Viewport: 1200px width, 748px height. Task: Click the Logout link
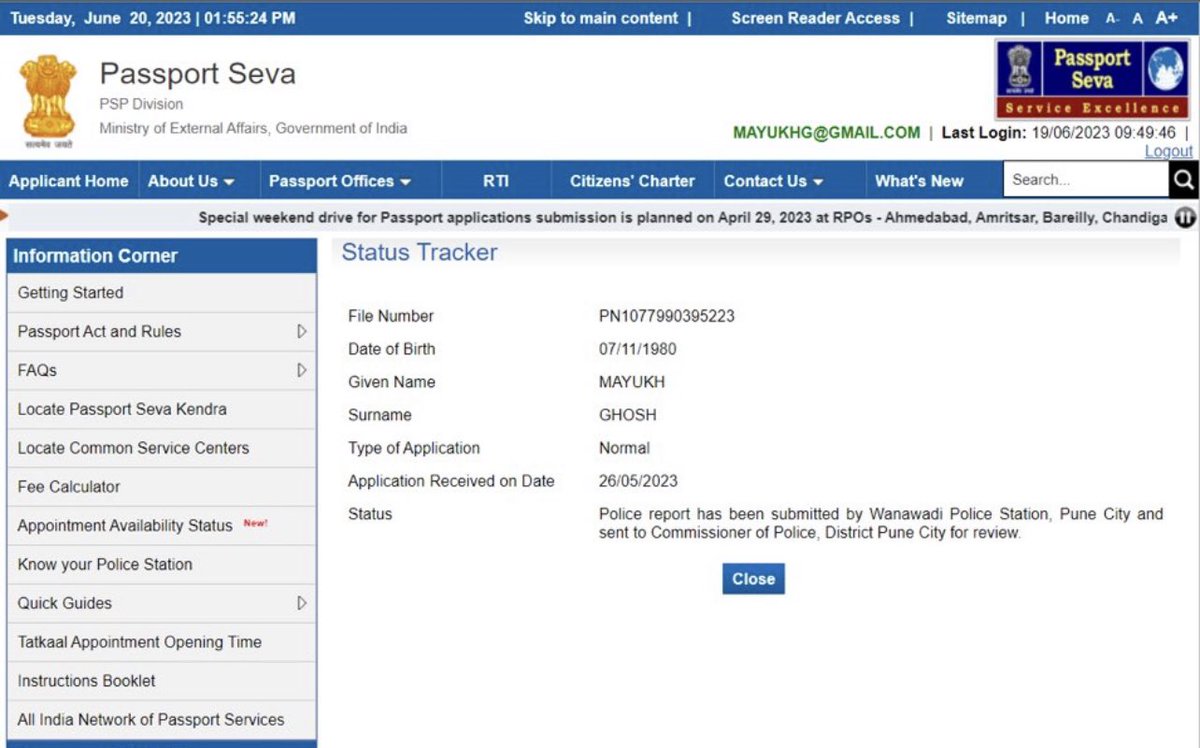(x=1169, y=151)
